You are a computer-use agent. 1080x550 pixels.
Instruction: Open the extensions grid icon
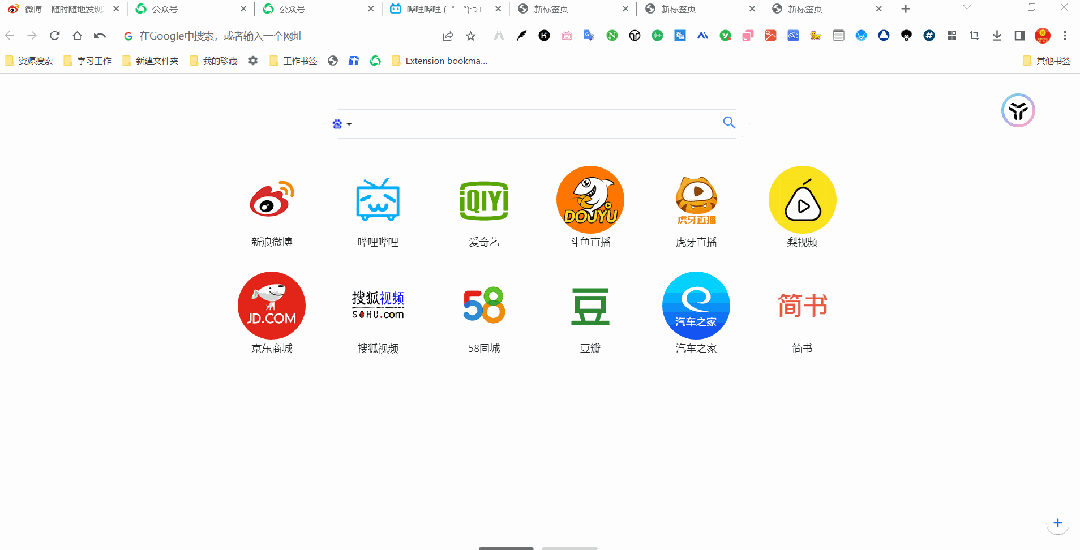[952, 36]
